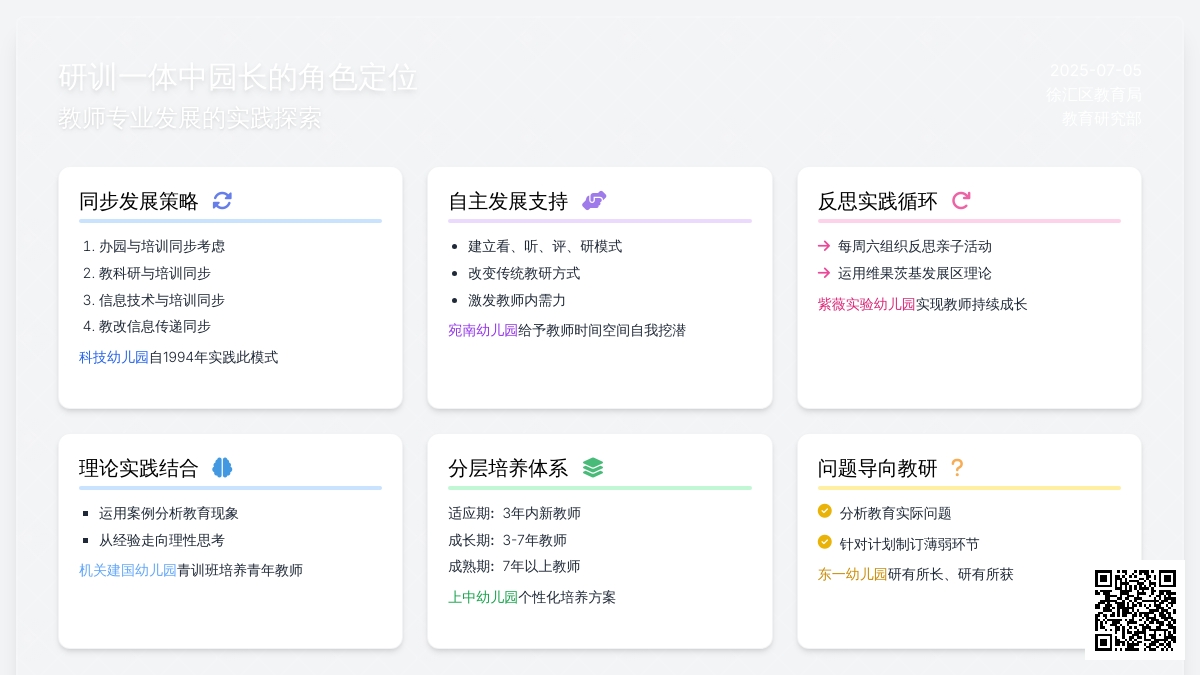
Task: Click the card heading 同步发展策略
Action: 139,201
